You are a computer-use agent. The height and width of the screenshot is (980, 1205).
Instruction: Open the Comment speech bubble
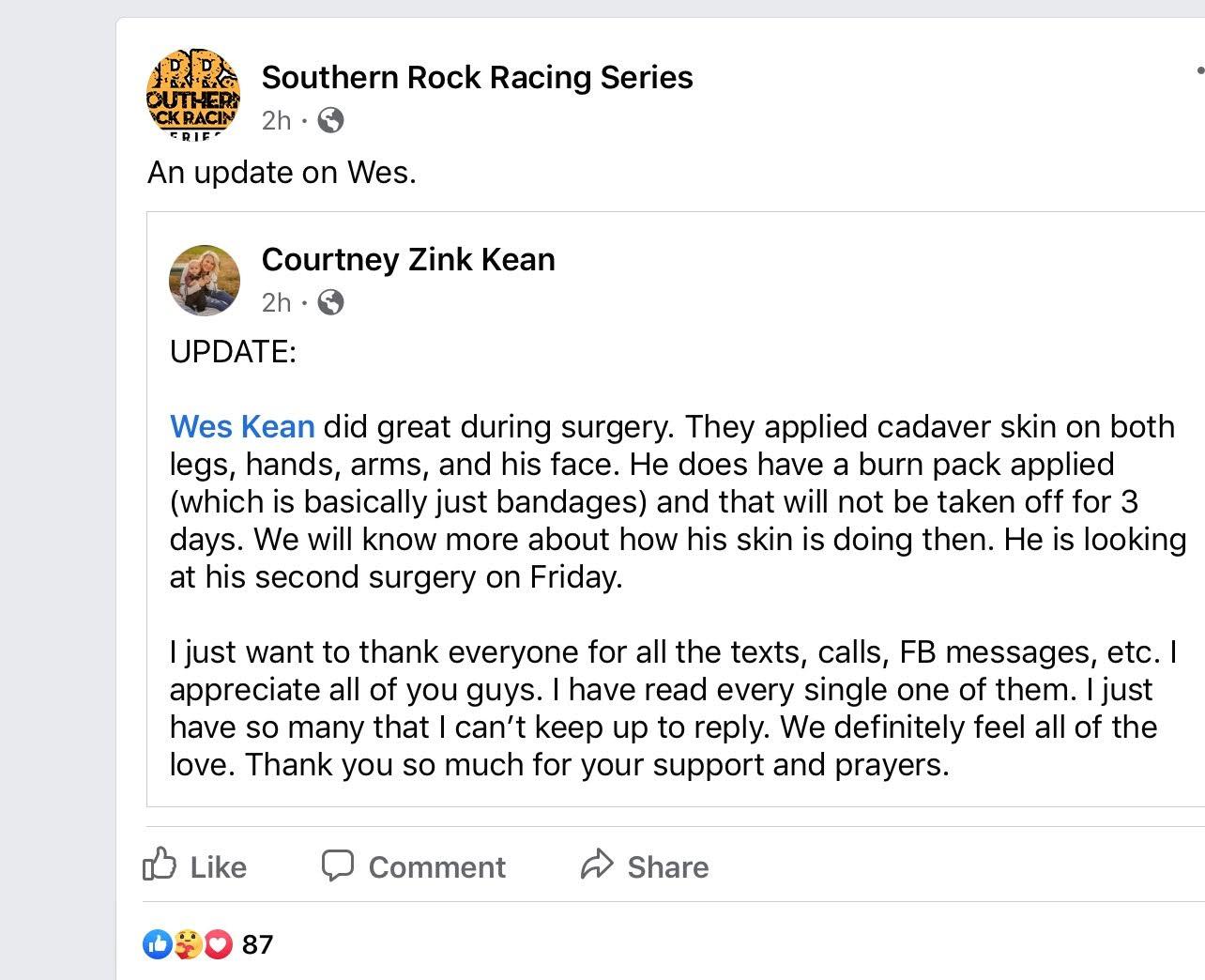click(413, 865)
